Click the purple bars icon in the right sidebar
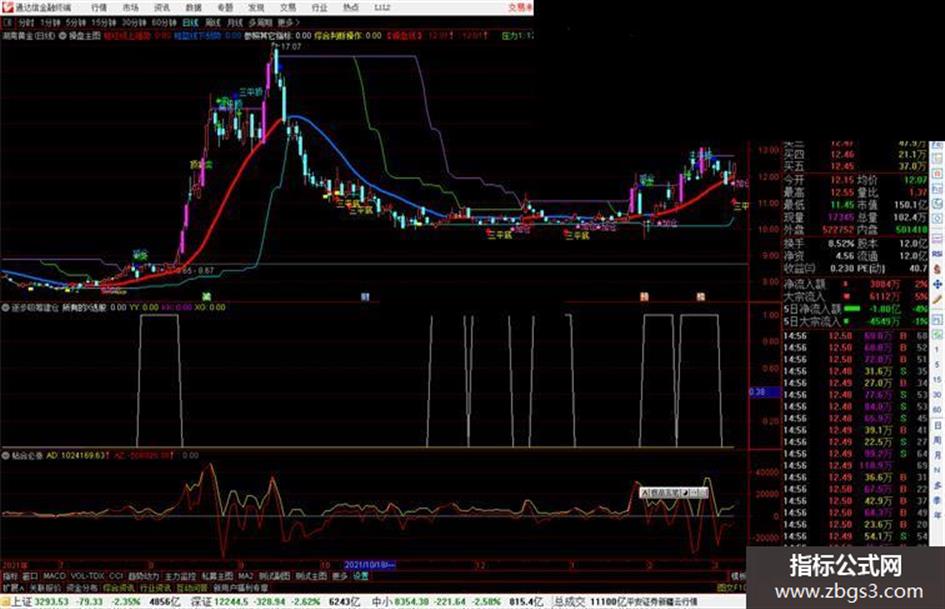 (x=937, y=239)
